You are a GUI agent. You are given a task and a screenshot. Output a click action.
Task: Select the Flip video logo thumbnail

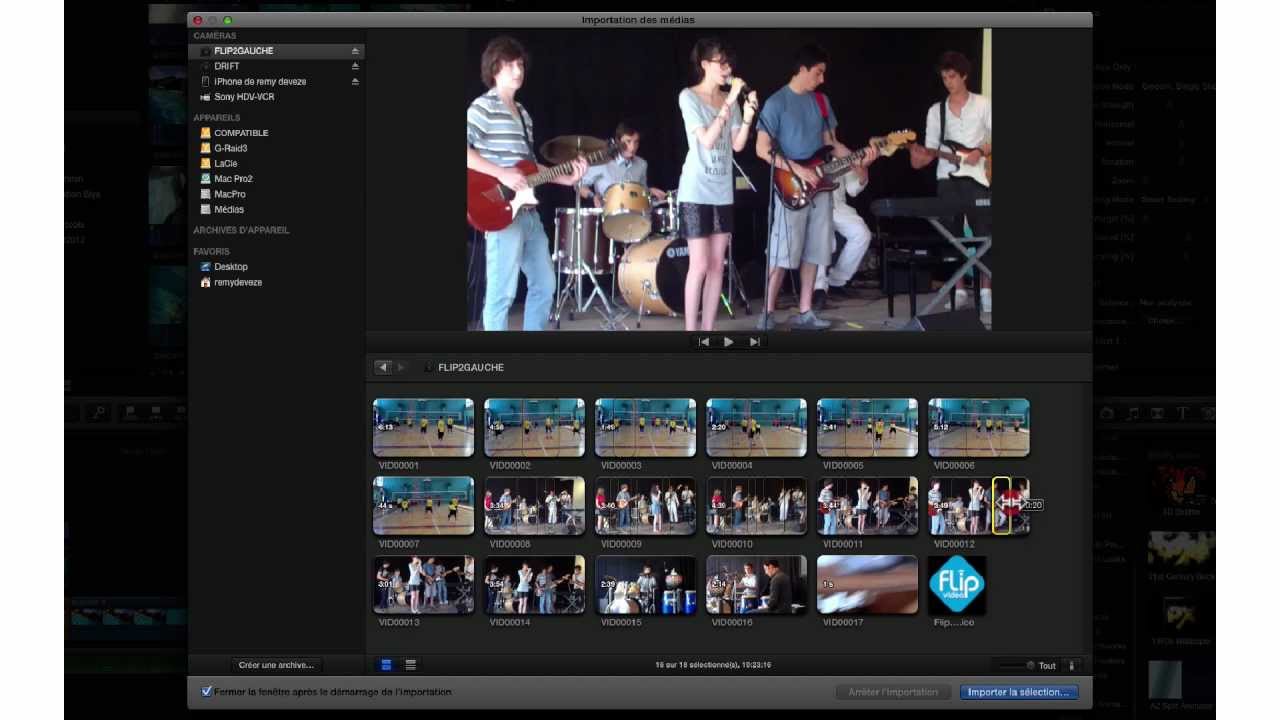pyautogui.click(x=957, y=584)
